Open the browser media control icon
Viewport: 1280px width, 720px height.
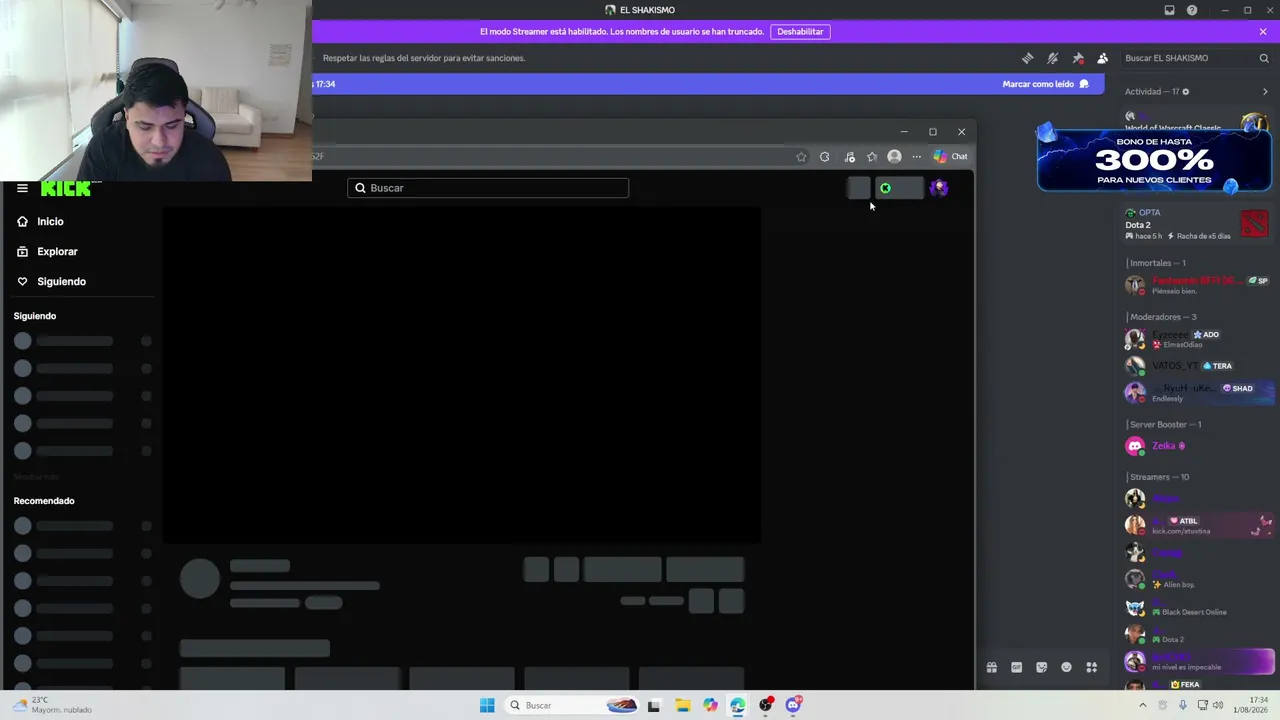(x=849, y=157)
